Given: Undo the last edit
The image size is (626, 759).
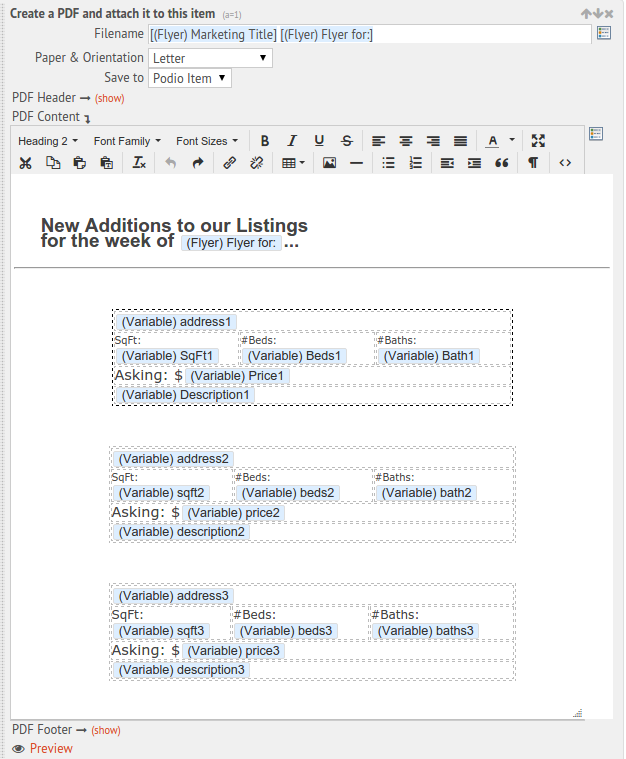Looking at the screenshot, I should coord(170,163).
